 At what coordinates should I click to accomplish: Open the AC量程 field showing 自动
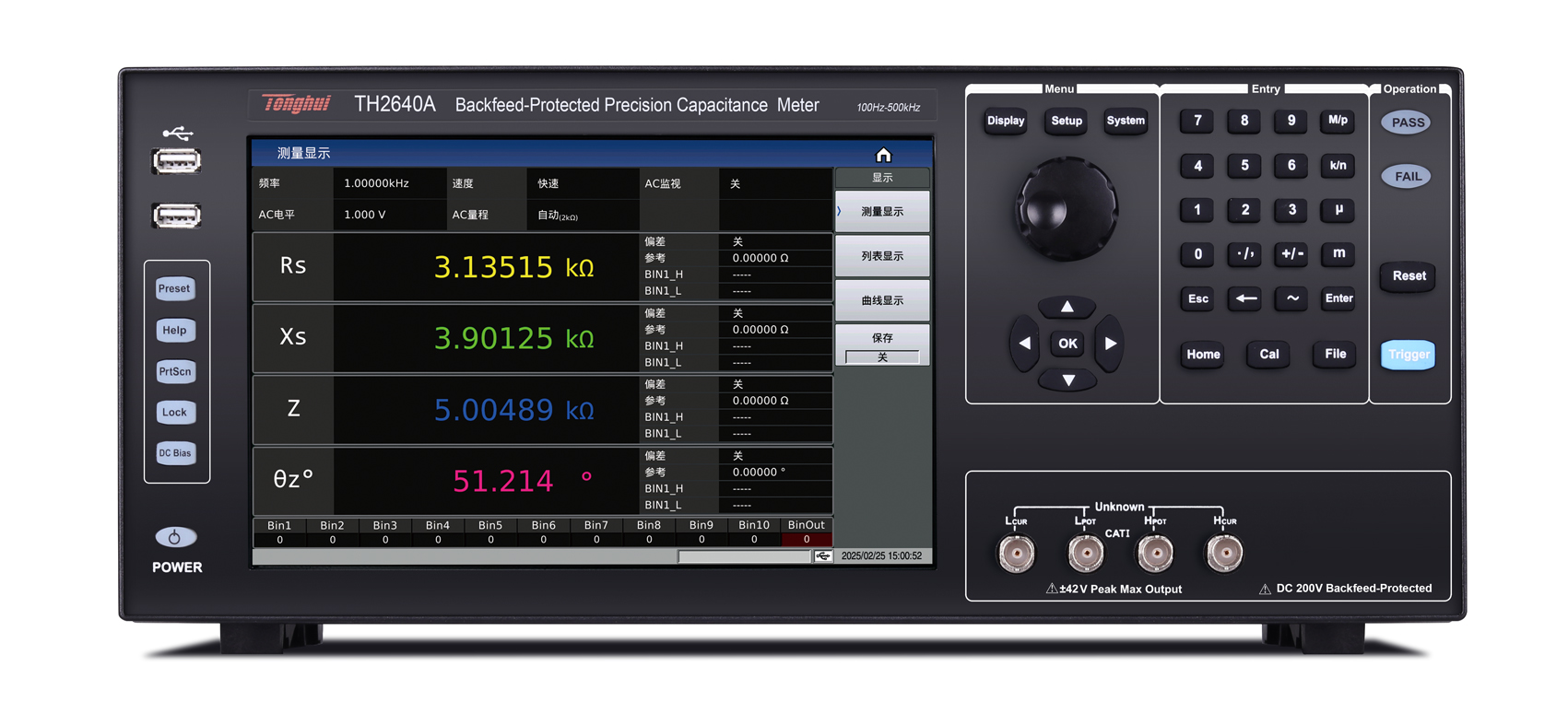coord(558,216)
